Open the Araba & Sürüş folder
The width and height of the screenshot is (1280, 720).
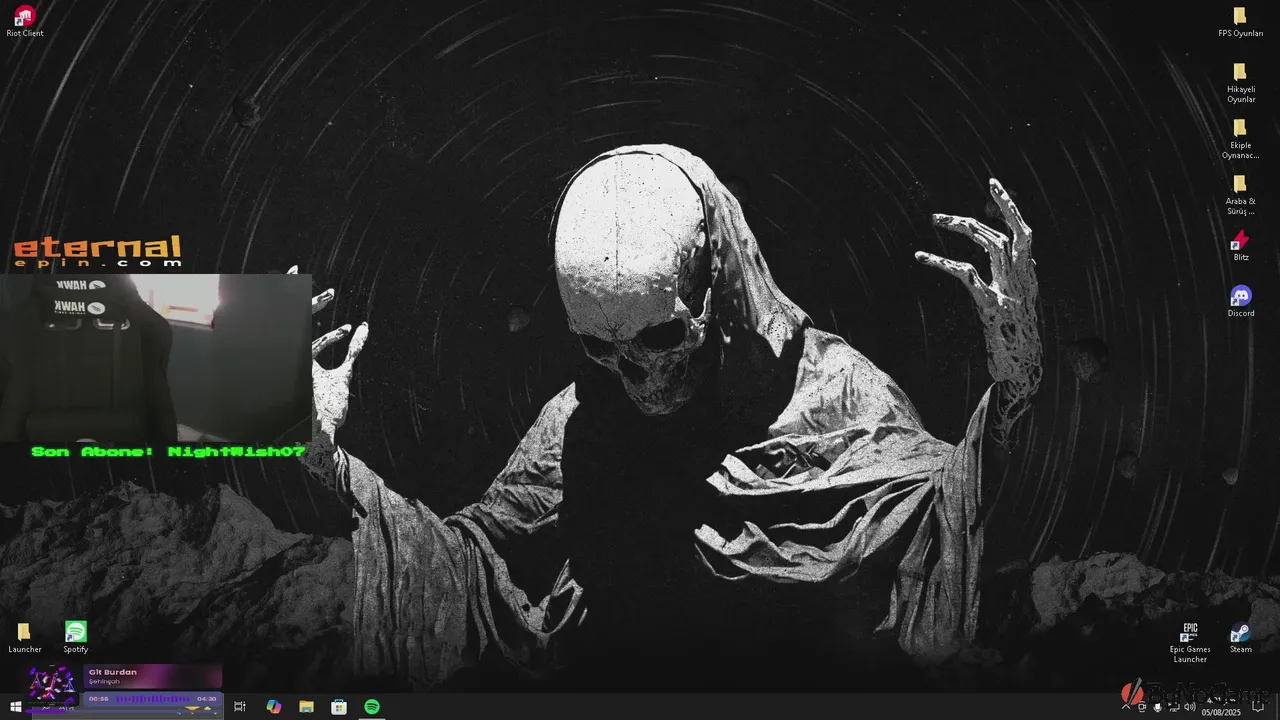[1240, 194]
